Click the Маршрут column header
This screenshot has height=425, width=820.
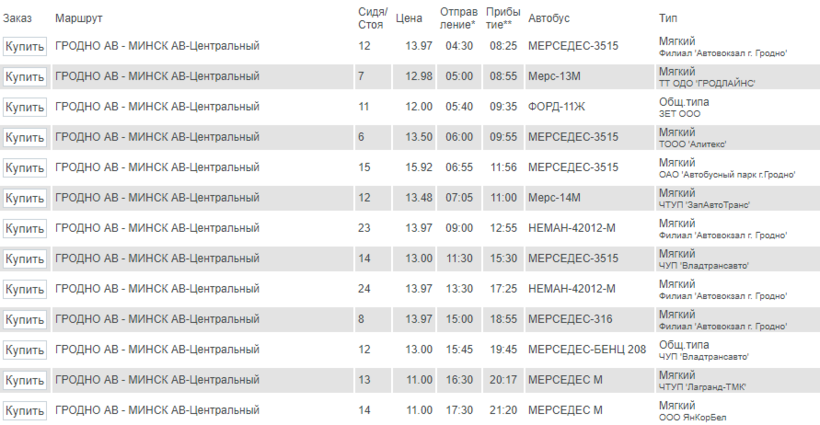pyautogui.click(x=79, y=18)
